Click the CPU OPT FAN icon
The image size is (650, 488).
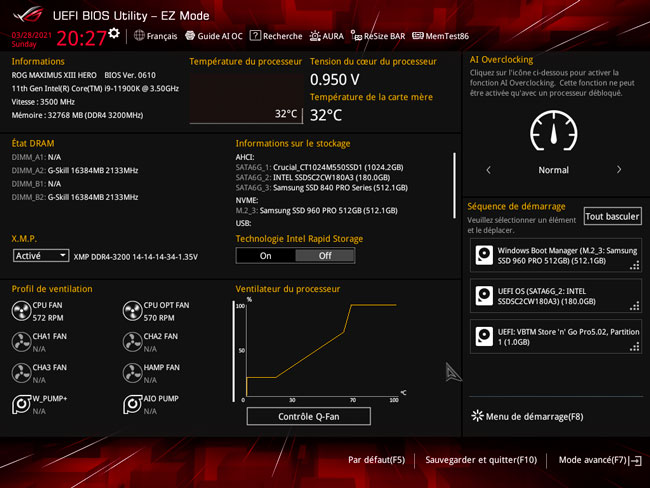tap(132, 312)
